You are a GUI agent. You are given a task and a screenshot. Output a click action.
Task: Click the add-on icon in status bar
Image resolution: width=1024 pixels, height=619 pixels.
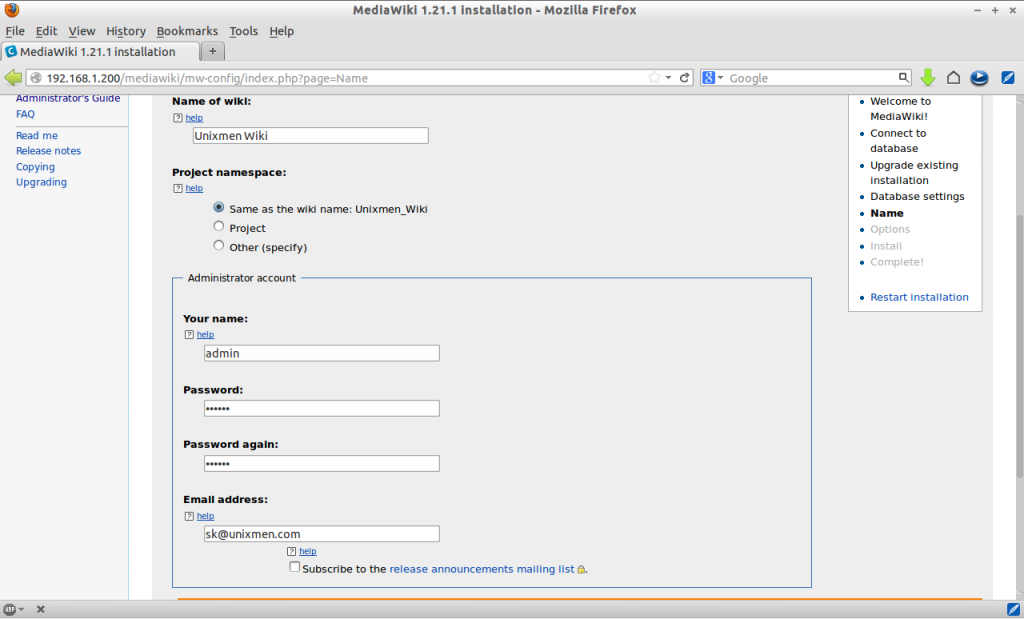(9, 609)
